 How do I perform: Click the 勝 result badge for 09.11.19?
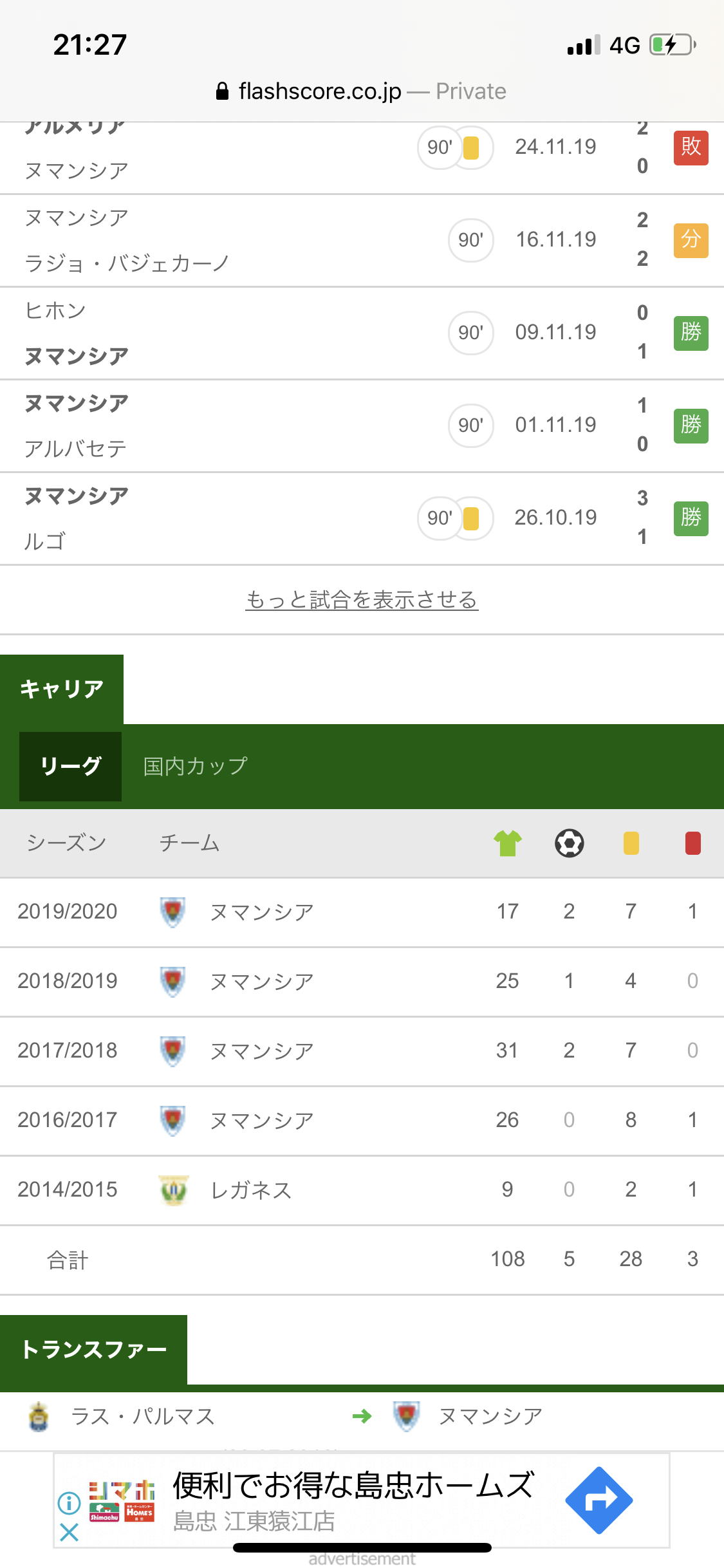click(x=691, y=333)
